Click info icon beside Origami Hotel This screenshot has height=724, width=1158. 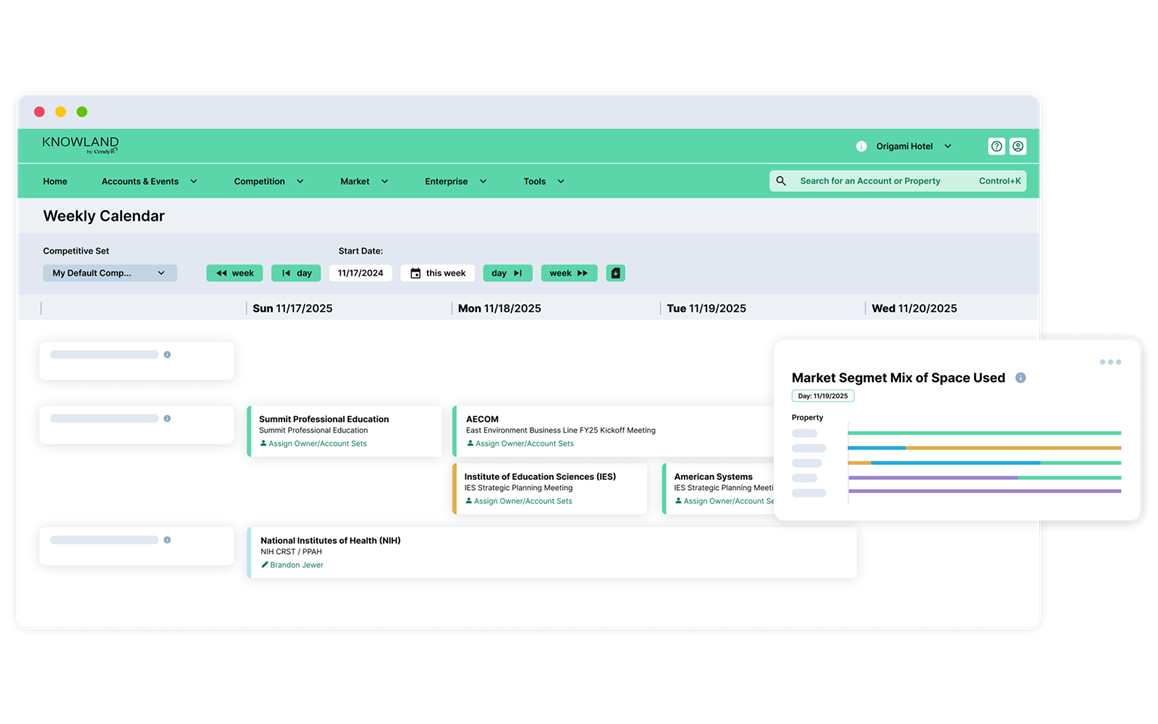(861, 146)
